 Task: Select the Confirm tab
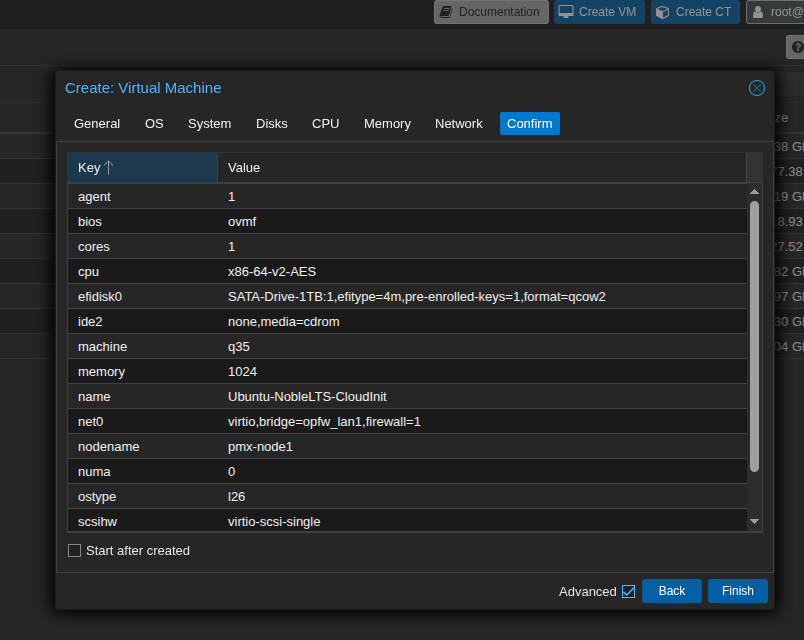(x=530, y=124)
